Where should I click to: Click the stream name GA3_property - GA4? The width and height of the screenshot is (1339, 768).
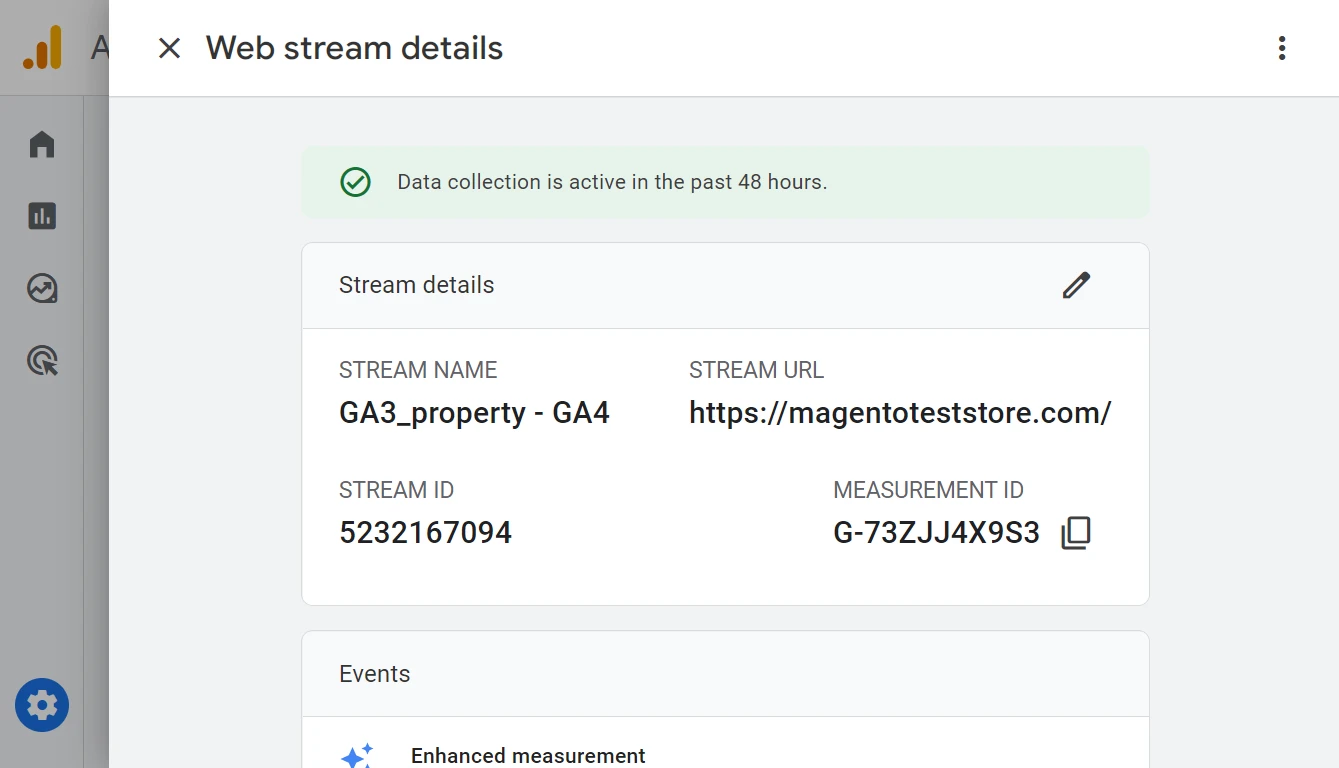click(x=474, y=413)
